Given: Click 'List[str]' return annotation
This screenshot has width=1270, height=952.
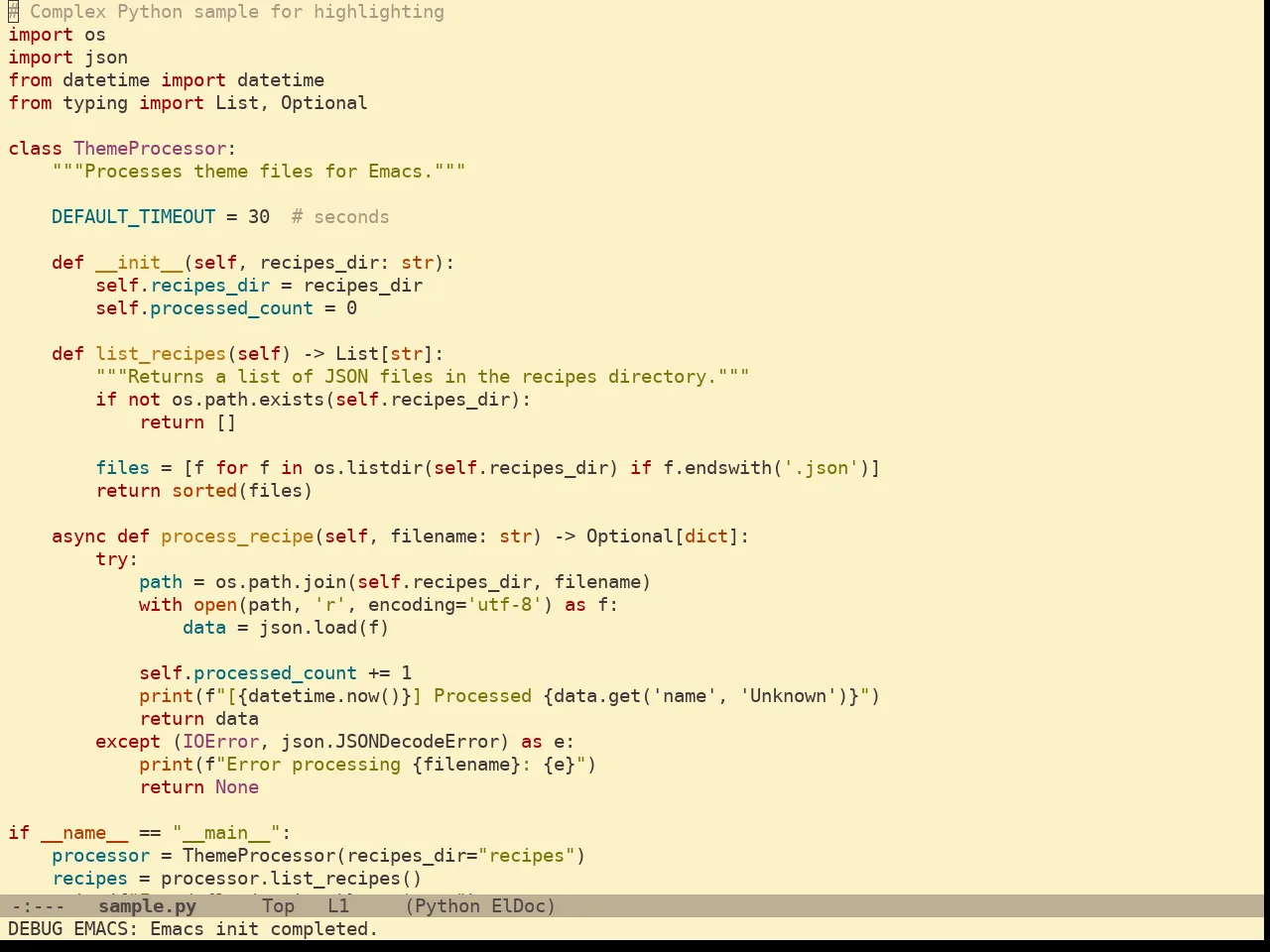Looking at the screenshot, I should click(384, 354).
